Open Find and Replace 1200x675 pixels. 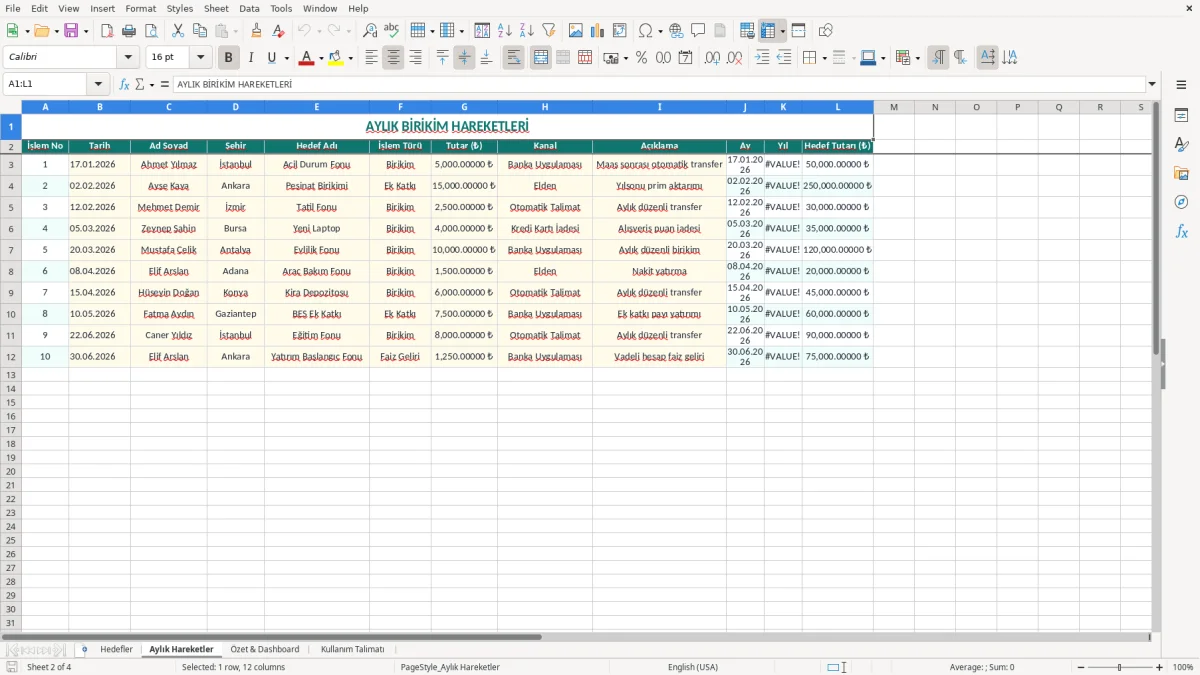click(370, 31)
